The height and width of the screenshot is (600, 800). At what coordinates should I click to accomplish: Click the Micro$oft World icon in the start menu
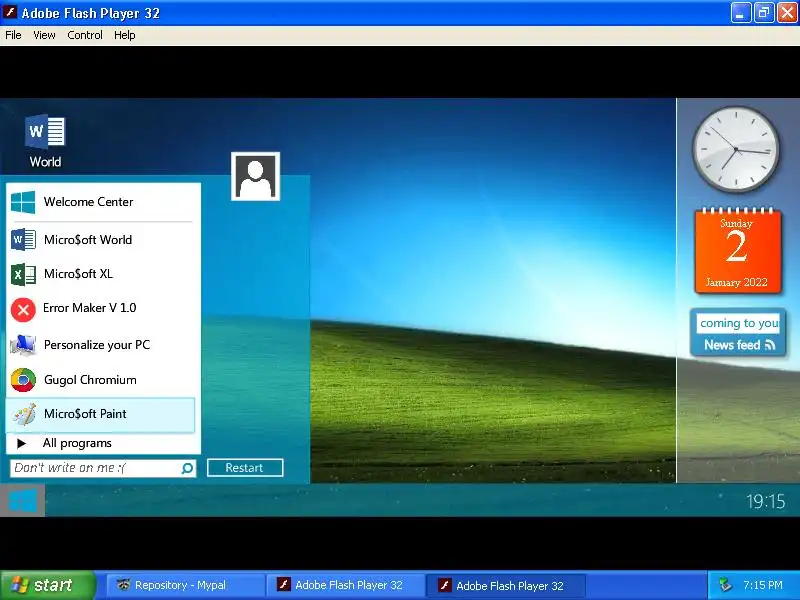point(23,240)
